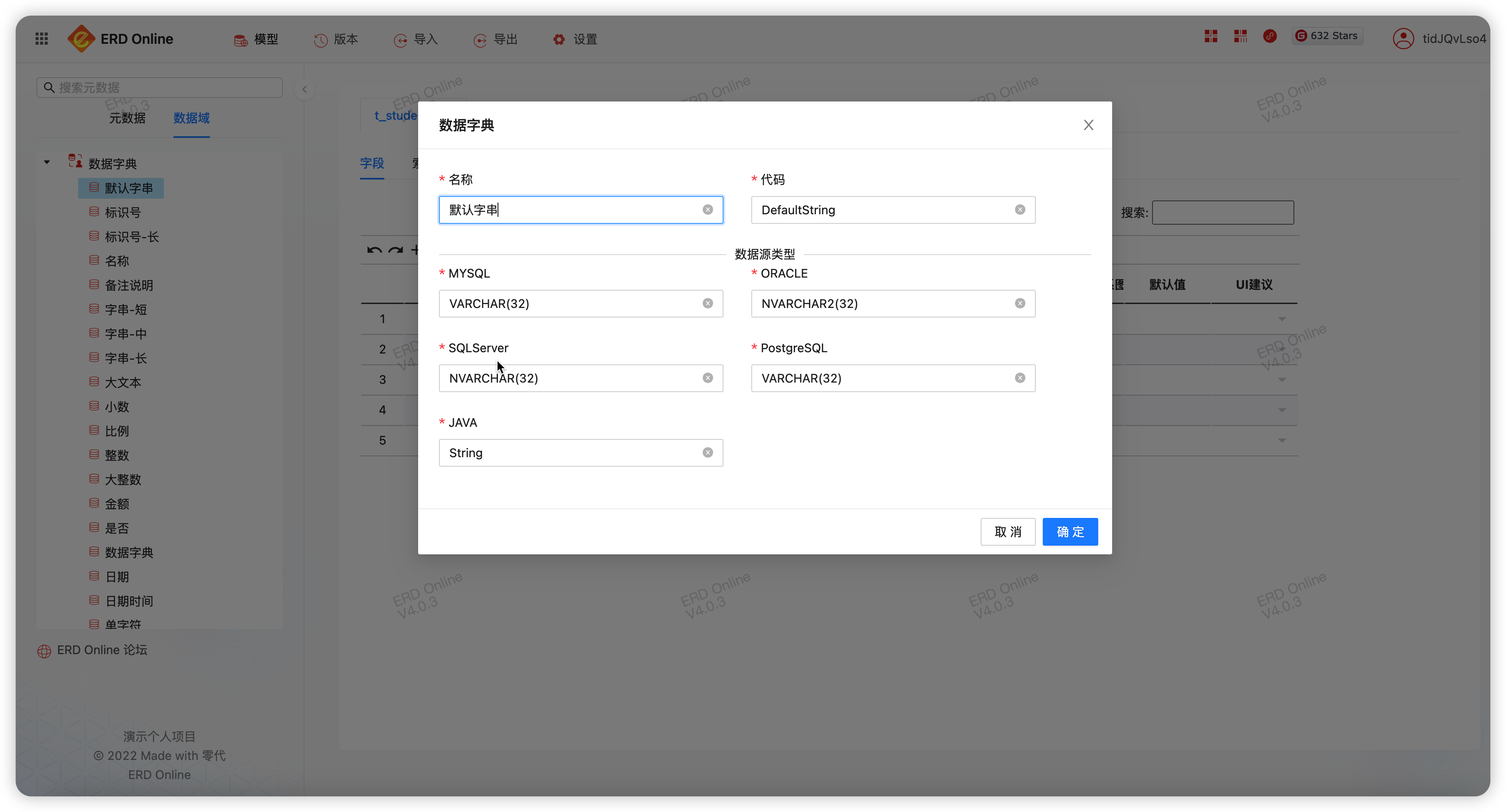Image resolution: width=1506 pixels, height=812 pixels.
Task: Click the 名称 input field
Action: [x=580, y=210]
